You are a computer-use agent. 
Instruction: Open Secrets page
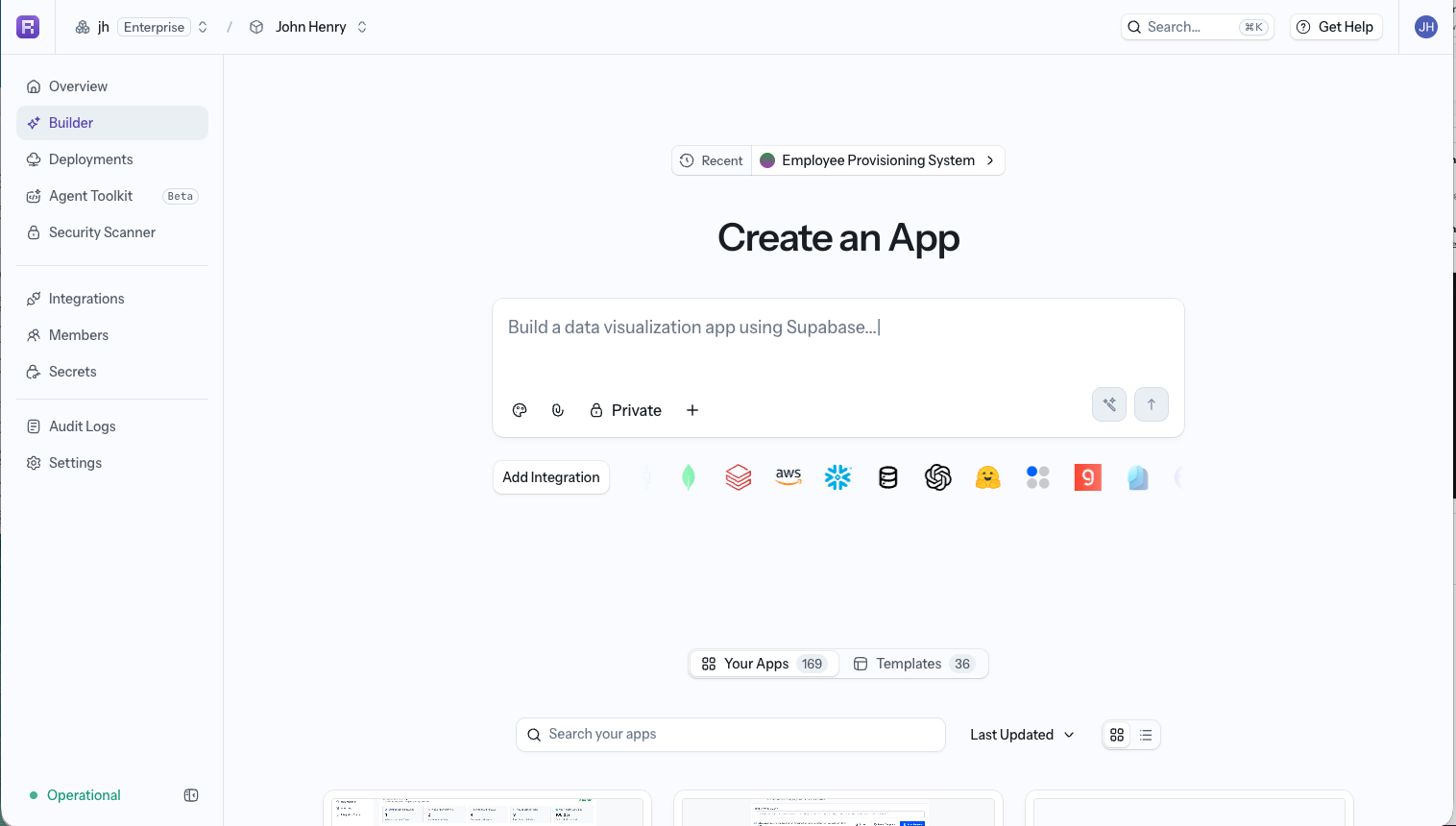pyautogui.click(x=112, y=372)
